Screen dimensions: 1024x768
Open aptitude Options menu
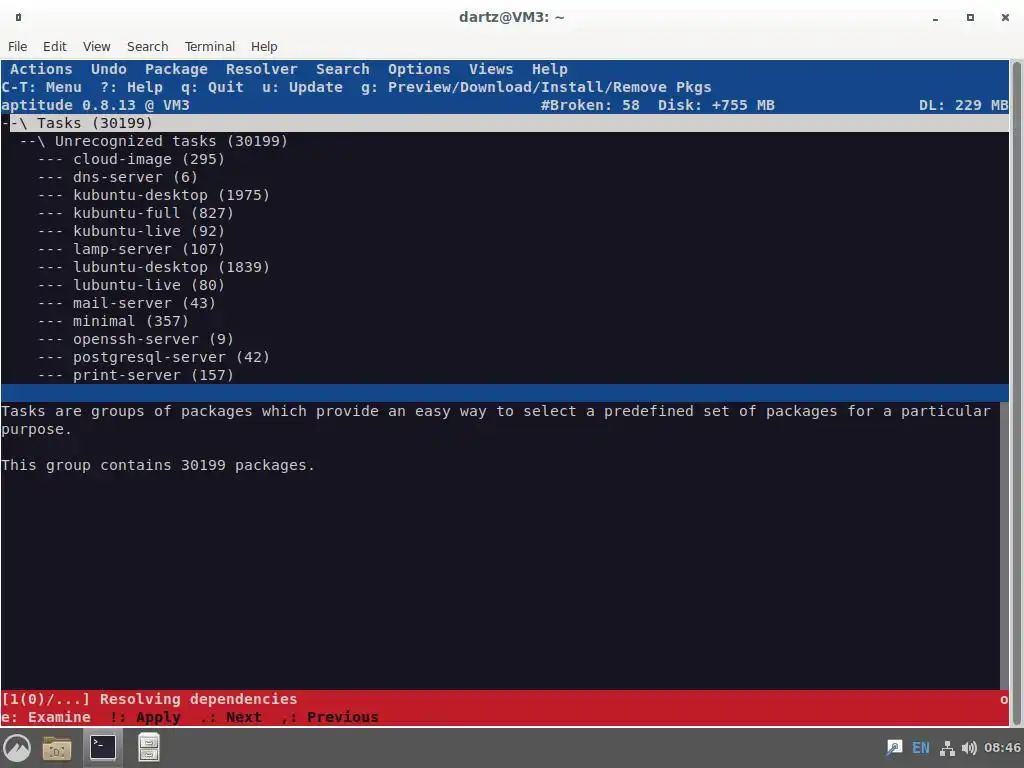419,69
